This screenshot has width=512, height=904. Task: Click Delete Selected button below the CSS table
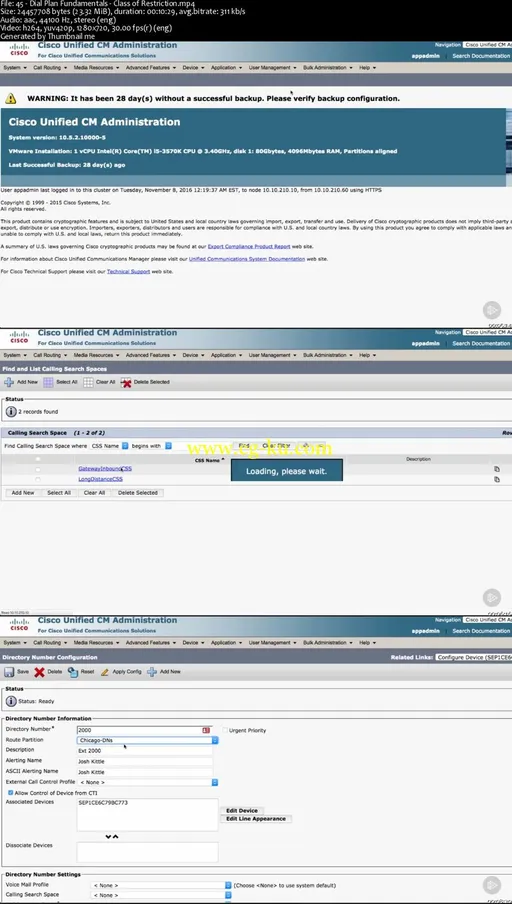138,493
